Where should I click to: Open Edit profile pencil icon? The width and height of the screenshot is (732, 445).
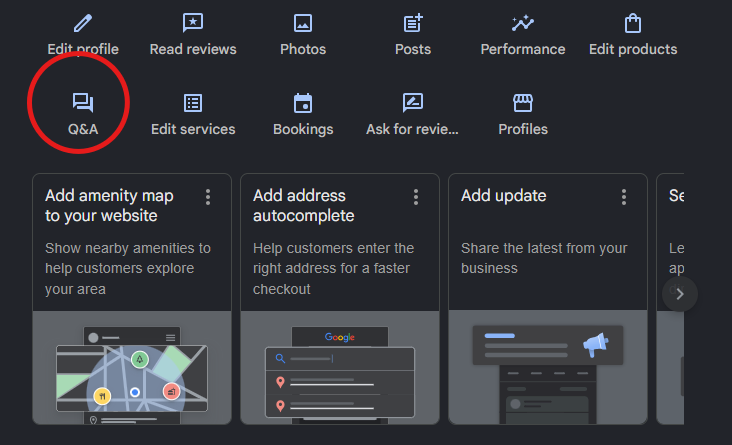click(83, 23)
